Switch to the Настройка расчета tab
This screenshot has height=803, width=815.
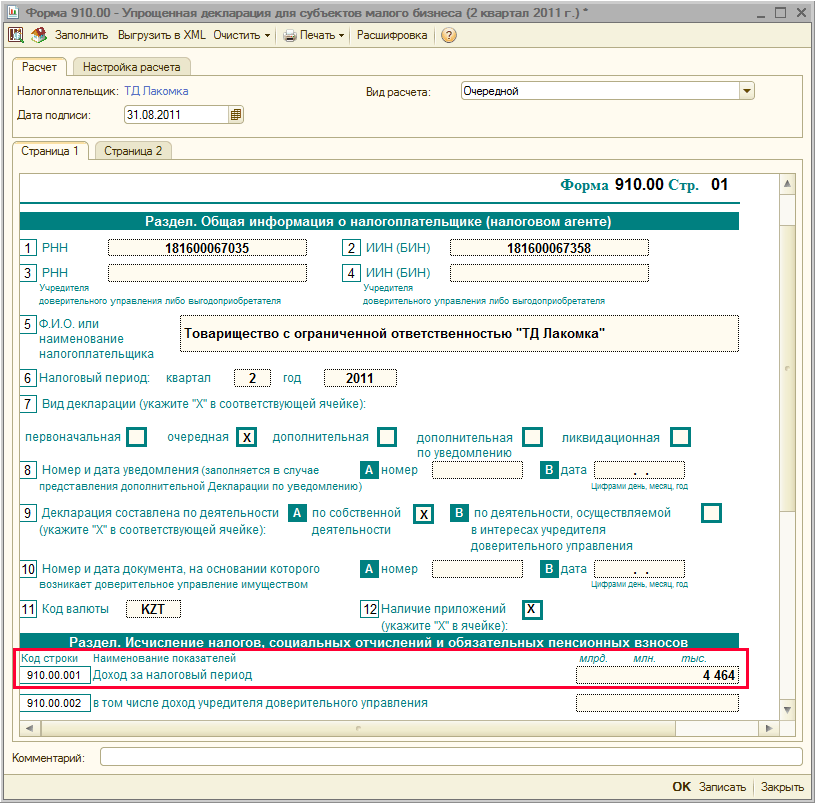131,67
